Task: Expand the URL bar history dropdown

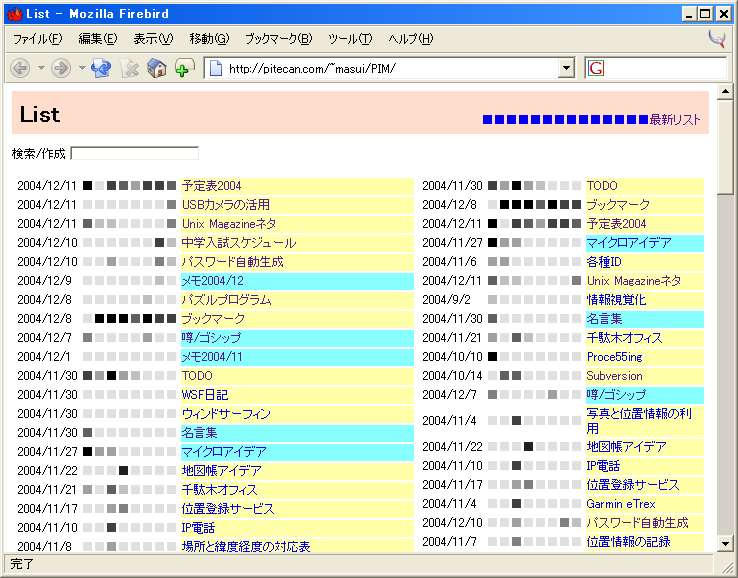Action: pyautogui.click(x=566, y=69)
